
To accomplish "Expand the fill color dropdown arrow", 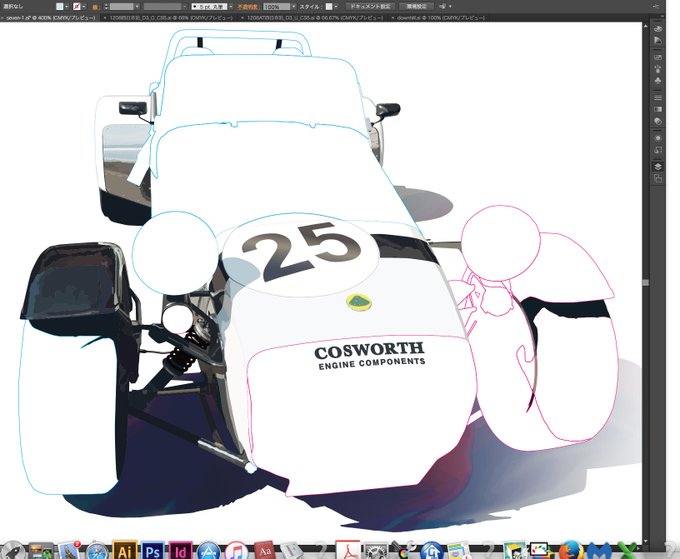I will 66,7.
